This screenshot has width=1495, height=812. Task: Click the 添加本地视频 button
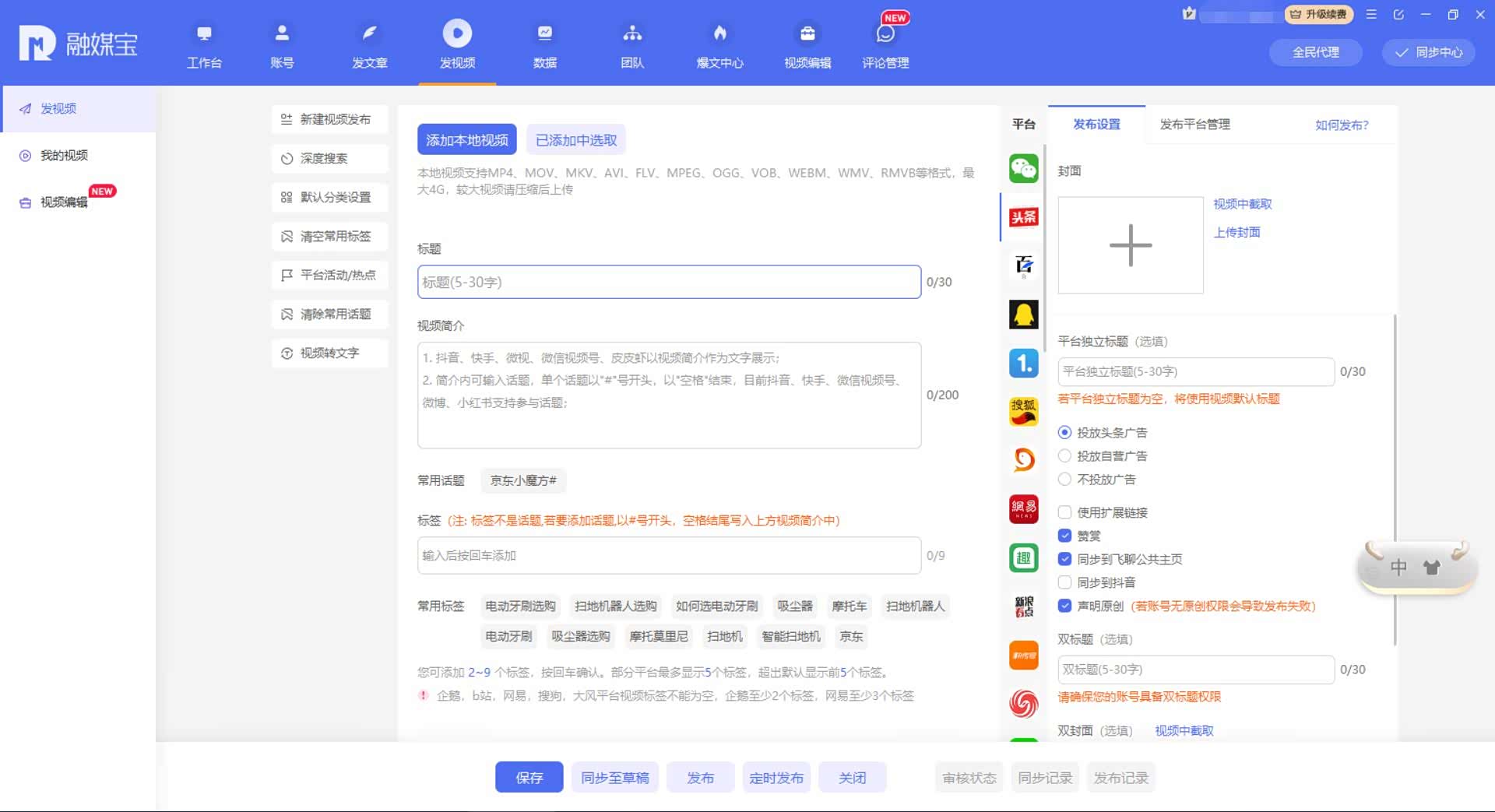466,140
